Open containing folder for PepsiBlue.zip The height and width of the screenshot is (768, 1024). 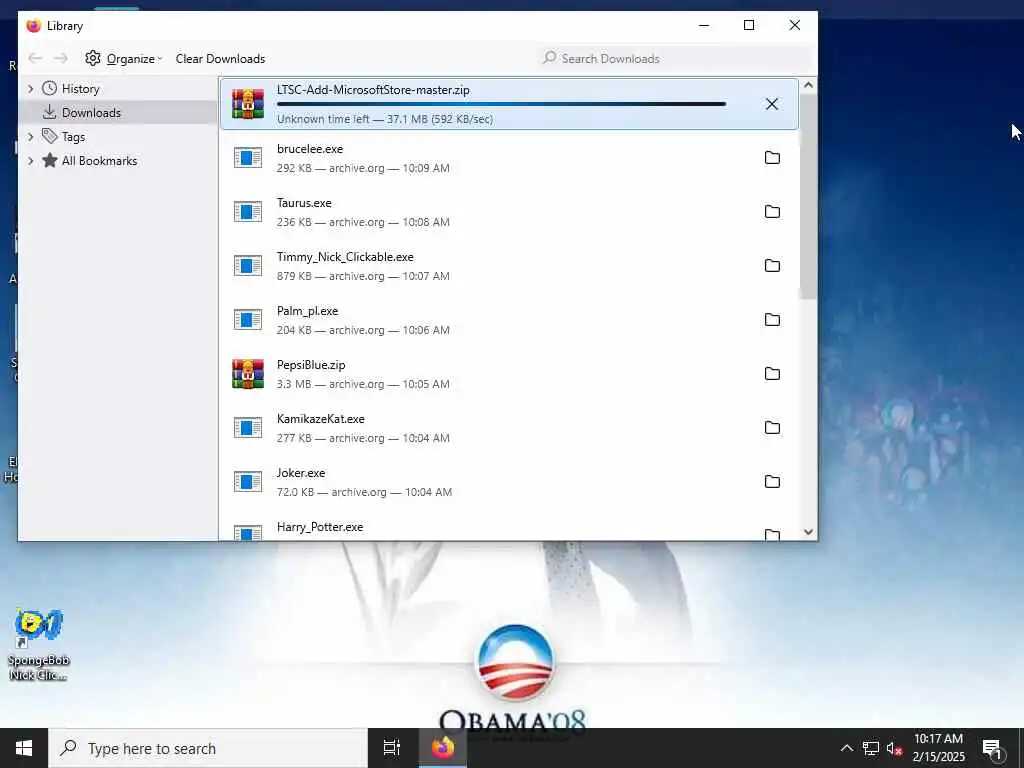(x=772, y=374)
